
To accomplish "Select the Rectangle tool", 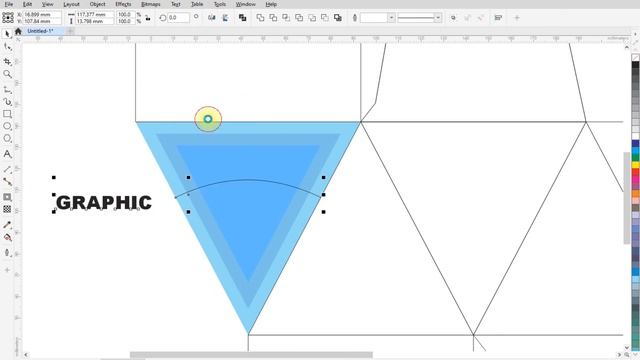I will point(7,114).
